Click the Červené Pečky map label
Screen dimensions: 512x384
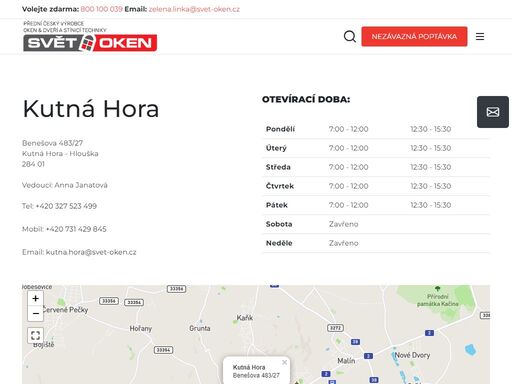point(66,310)
